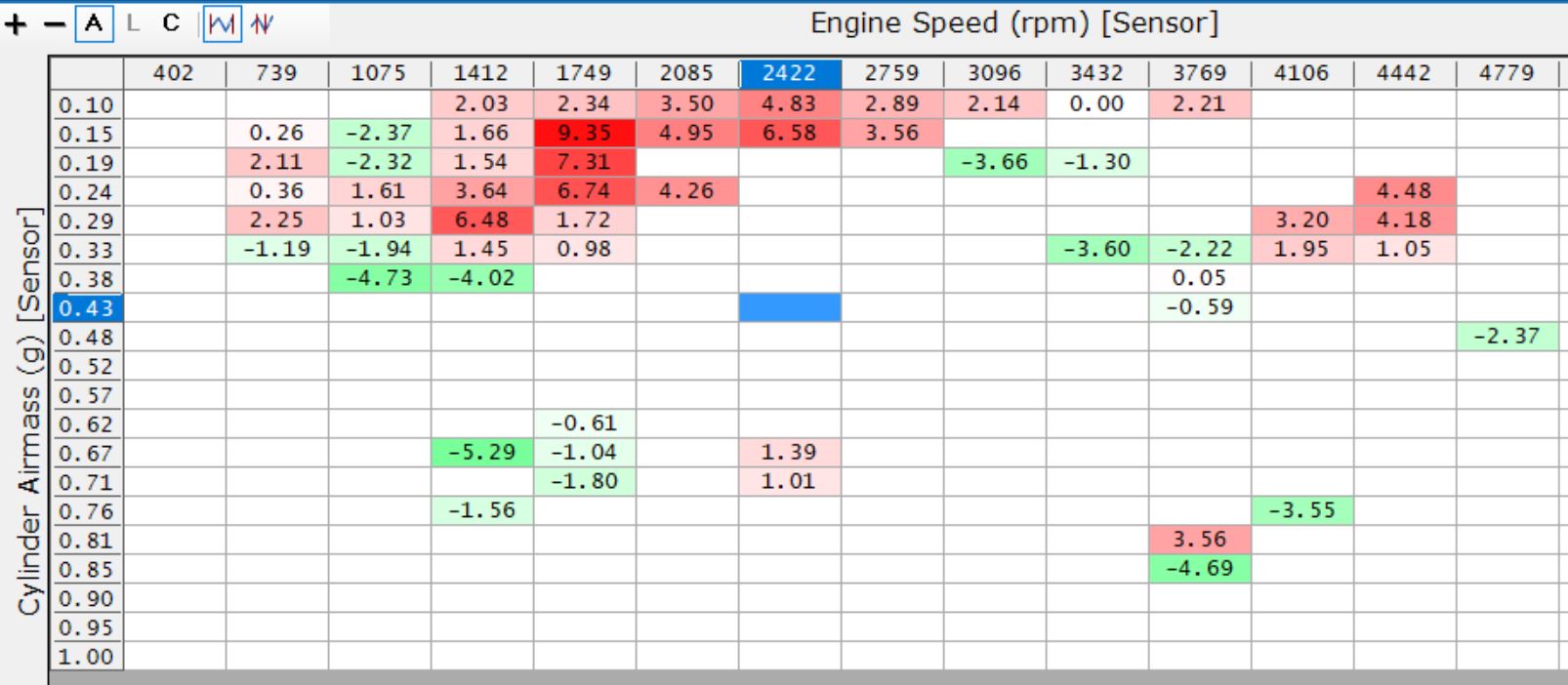Click the plus icon in the toolbar
Image resolution: width=1568 pixels, height=685 pixels.
[x=16, y=24]
